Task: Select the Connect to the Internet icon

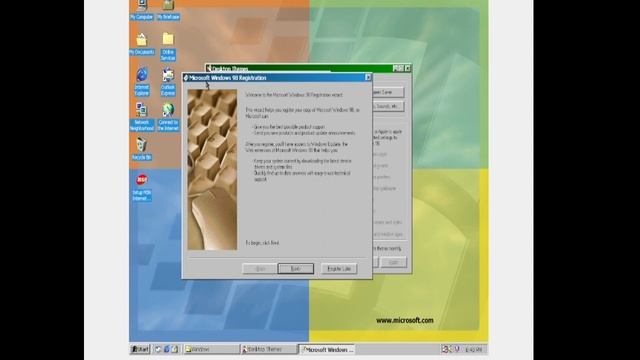Action: click(168, 117)
